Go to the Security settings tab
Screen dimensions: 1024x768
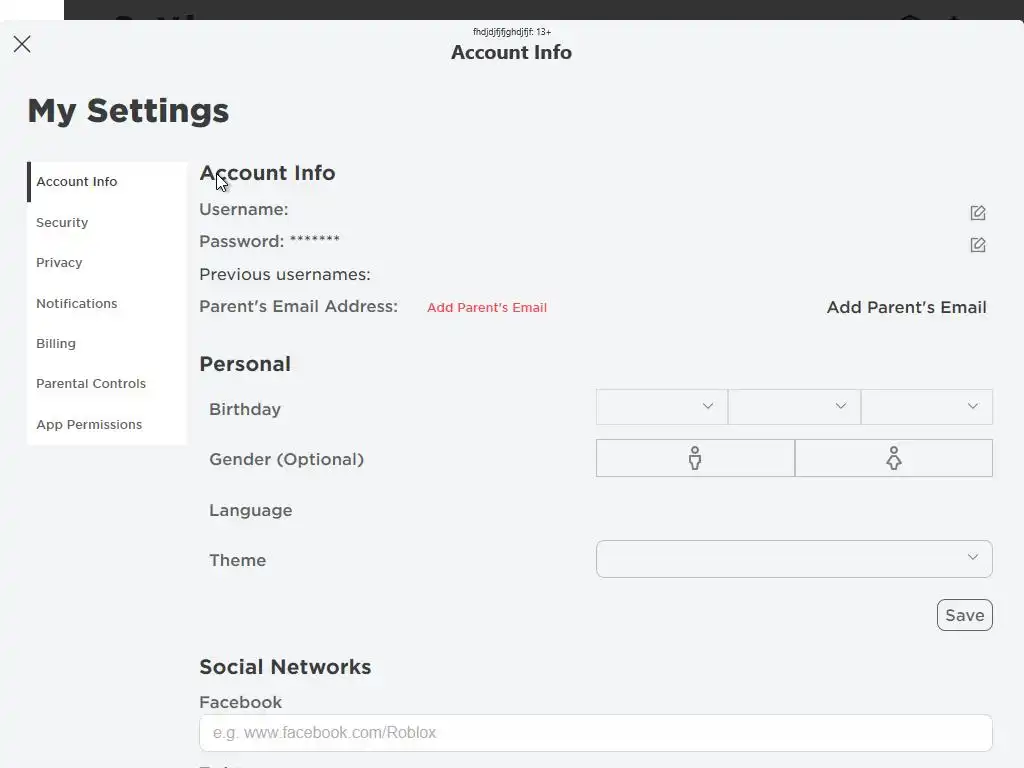coord(62,223)
